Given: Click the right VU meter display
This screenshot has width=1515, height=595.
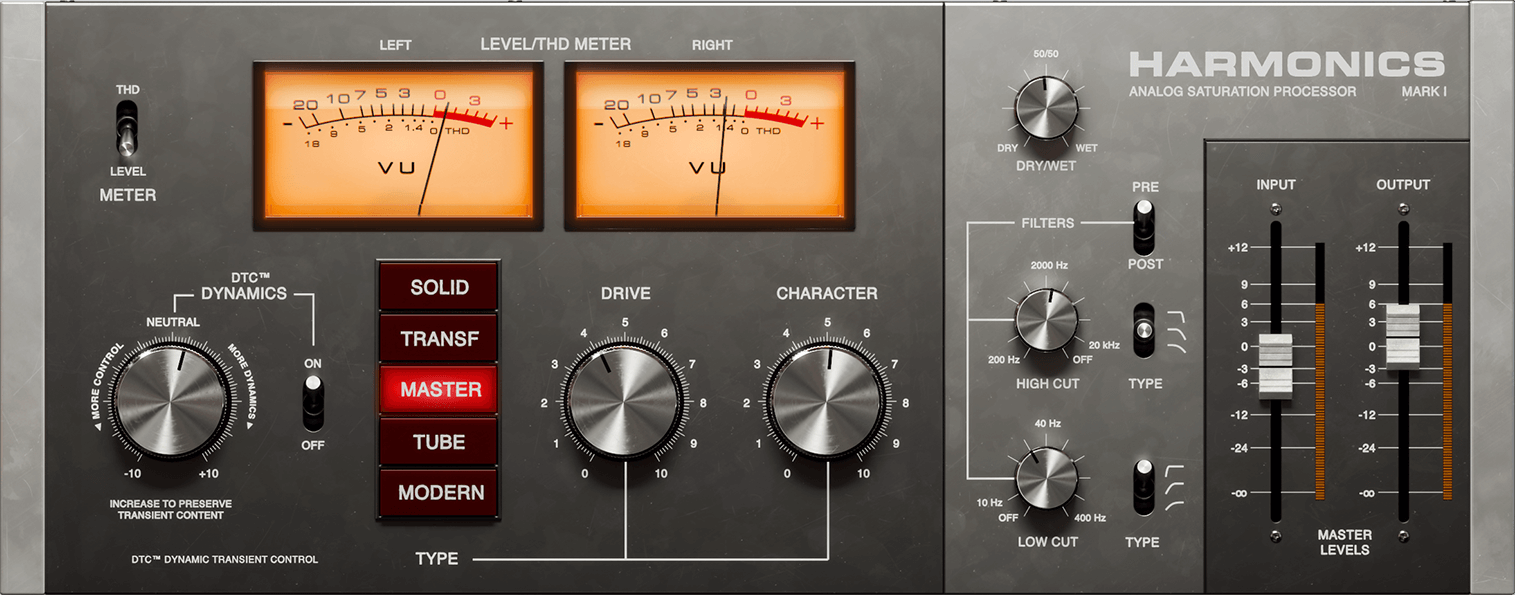Looking at the screenshot, I should point(709,146).
